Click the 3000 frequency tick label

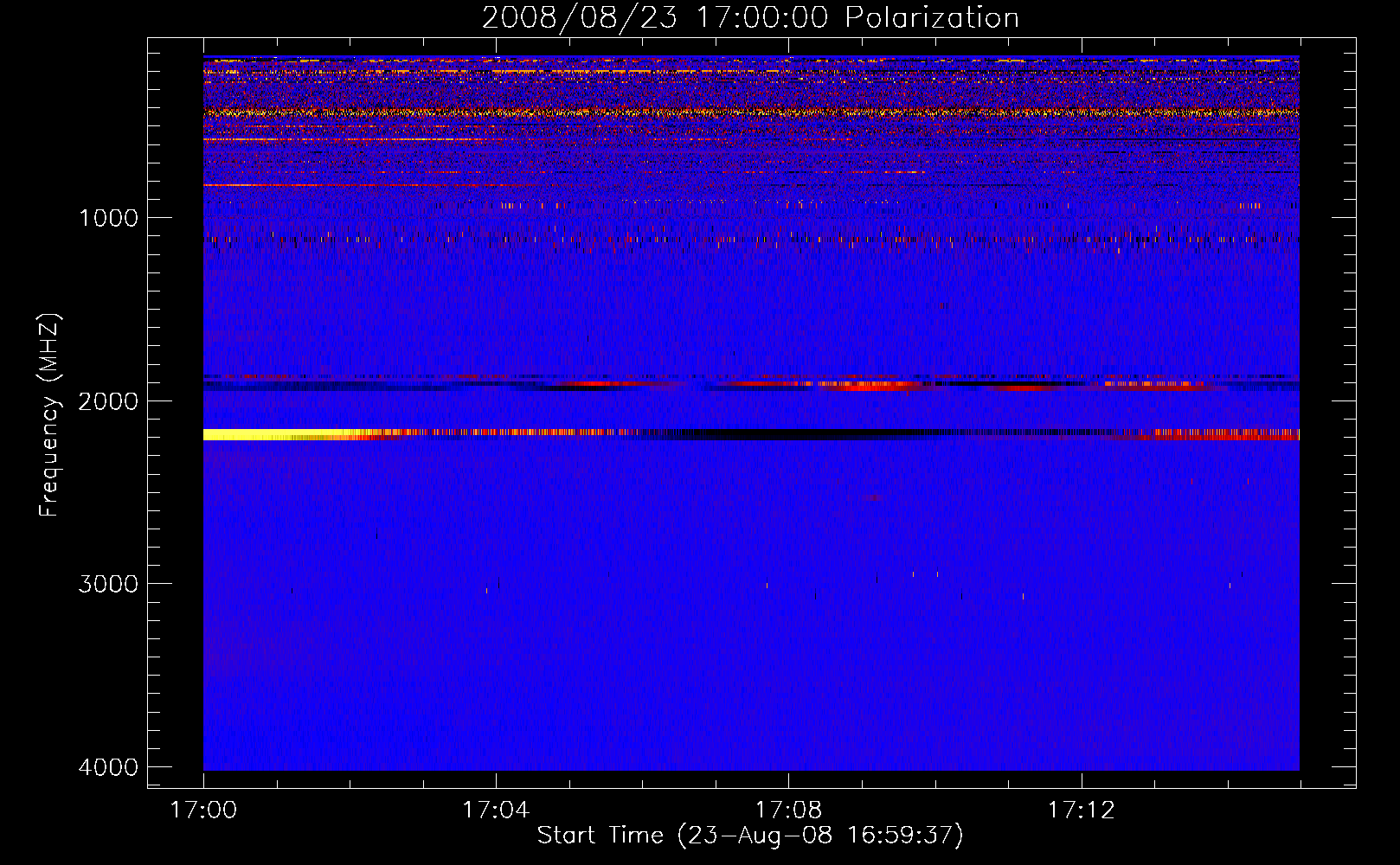(x=108, y=584)
